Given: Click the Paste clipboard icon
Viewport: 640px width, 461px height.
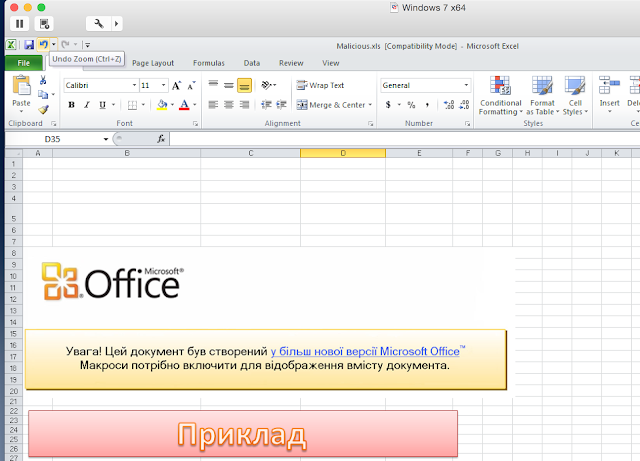Looking at the screenshot, I should click(21, 86).
